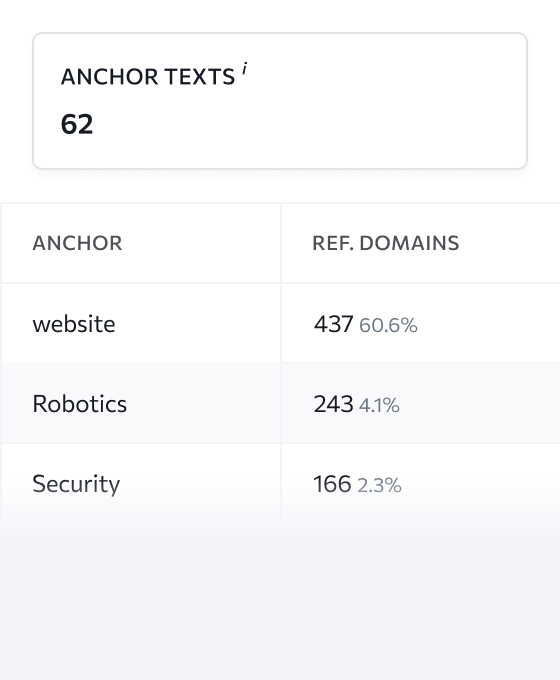Click the 243 referring domains value
Image resolution: width=560 pixels, height=680 pixels.
click(333, 404)
